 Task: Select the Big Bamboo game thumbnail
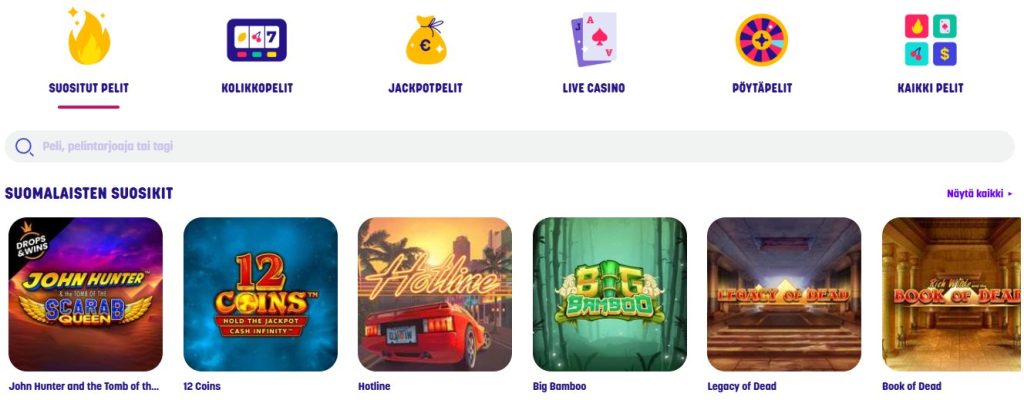pyautogui.click(x=610, y=294)
